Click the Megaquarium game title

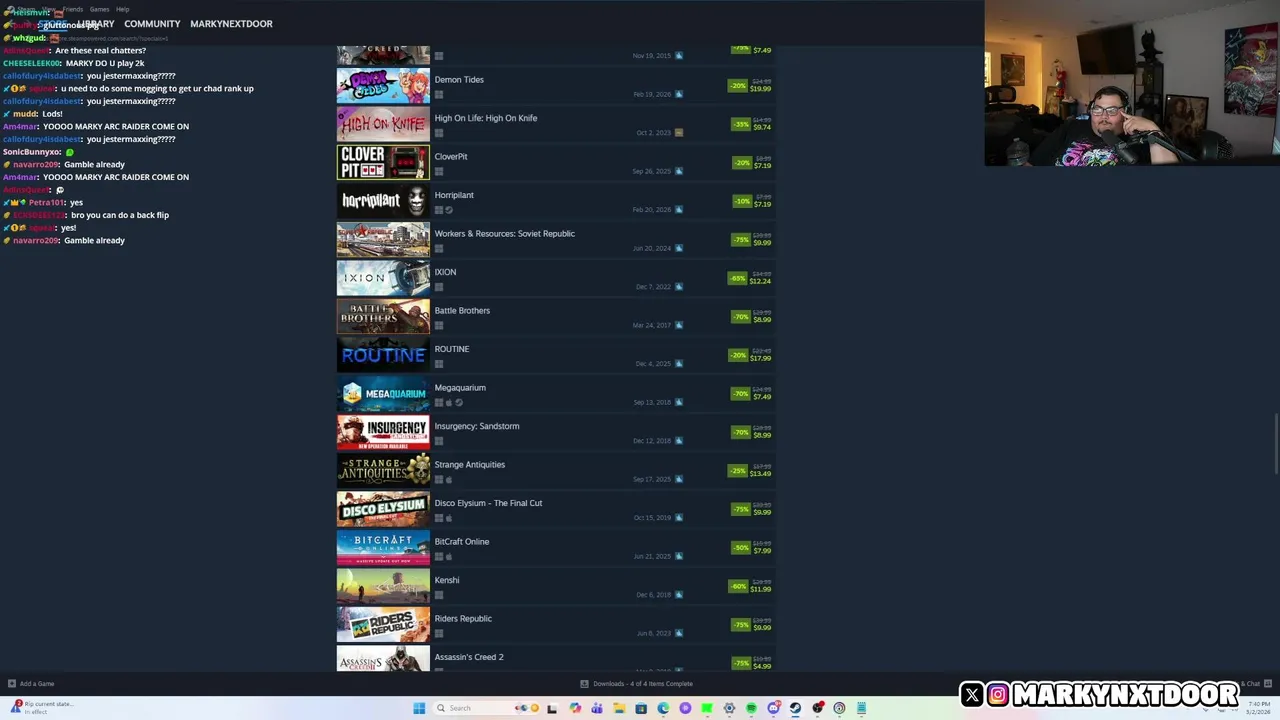pyautogui.click(x=460, y=388)
